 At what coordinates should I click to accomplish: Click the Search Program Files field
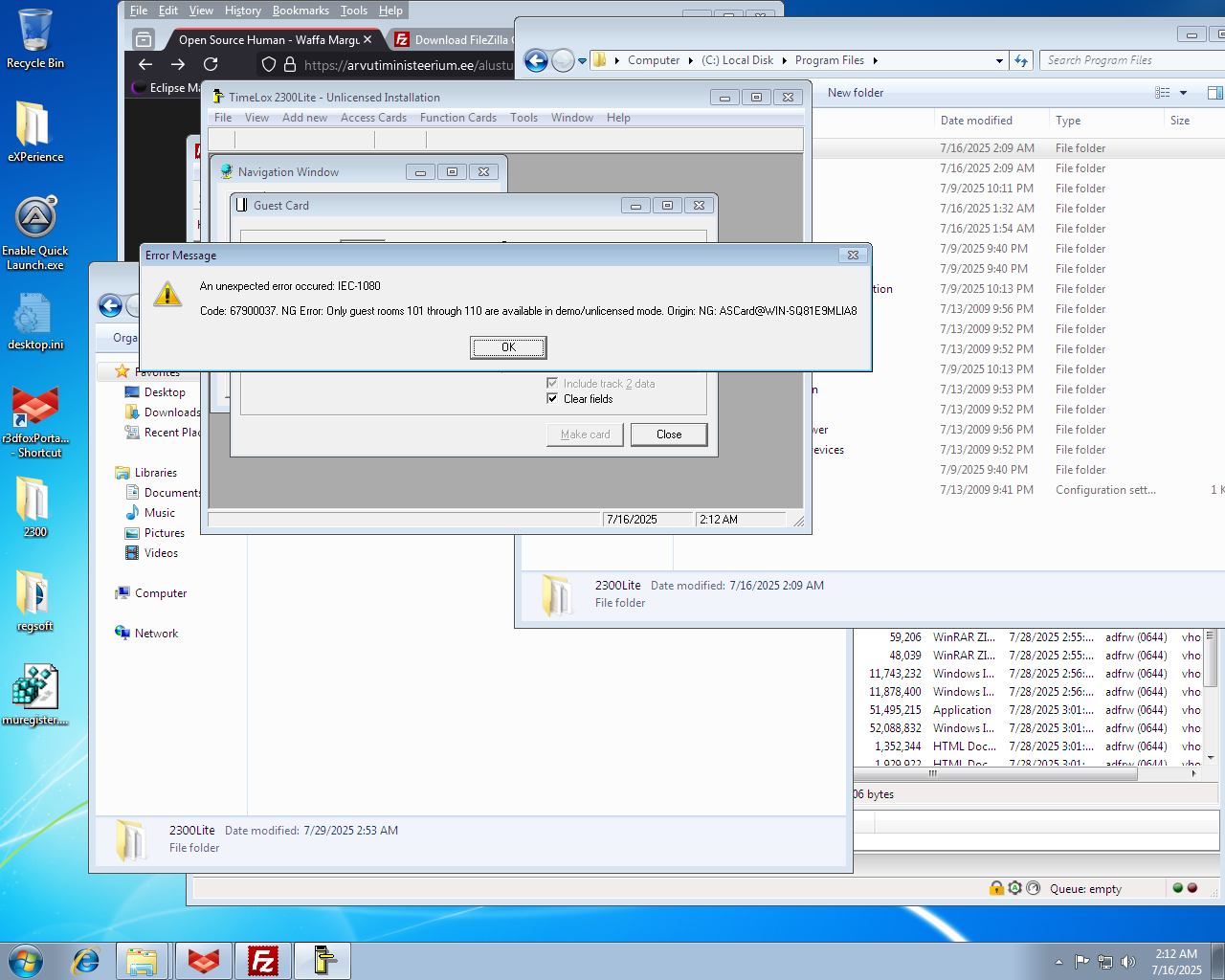point(1131,60)
